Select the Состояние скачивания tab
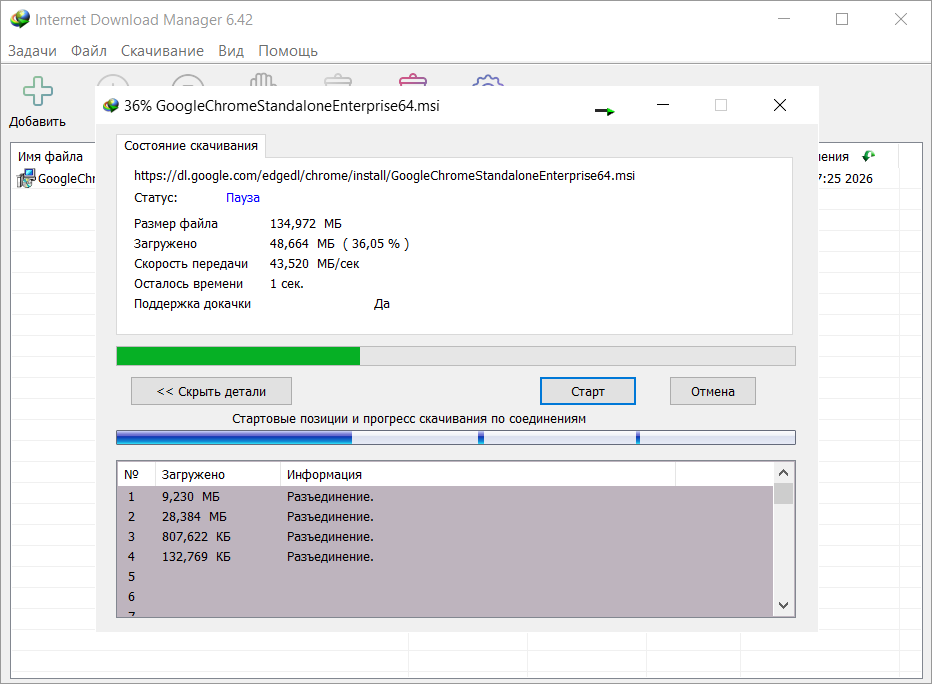This screenshot has height=684, width=932. pyautogui.click(x=191, y=146)
